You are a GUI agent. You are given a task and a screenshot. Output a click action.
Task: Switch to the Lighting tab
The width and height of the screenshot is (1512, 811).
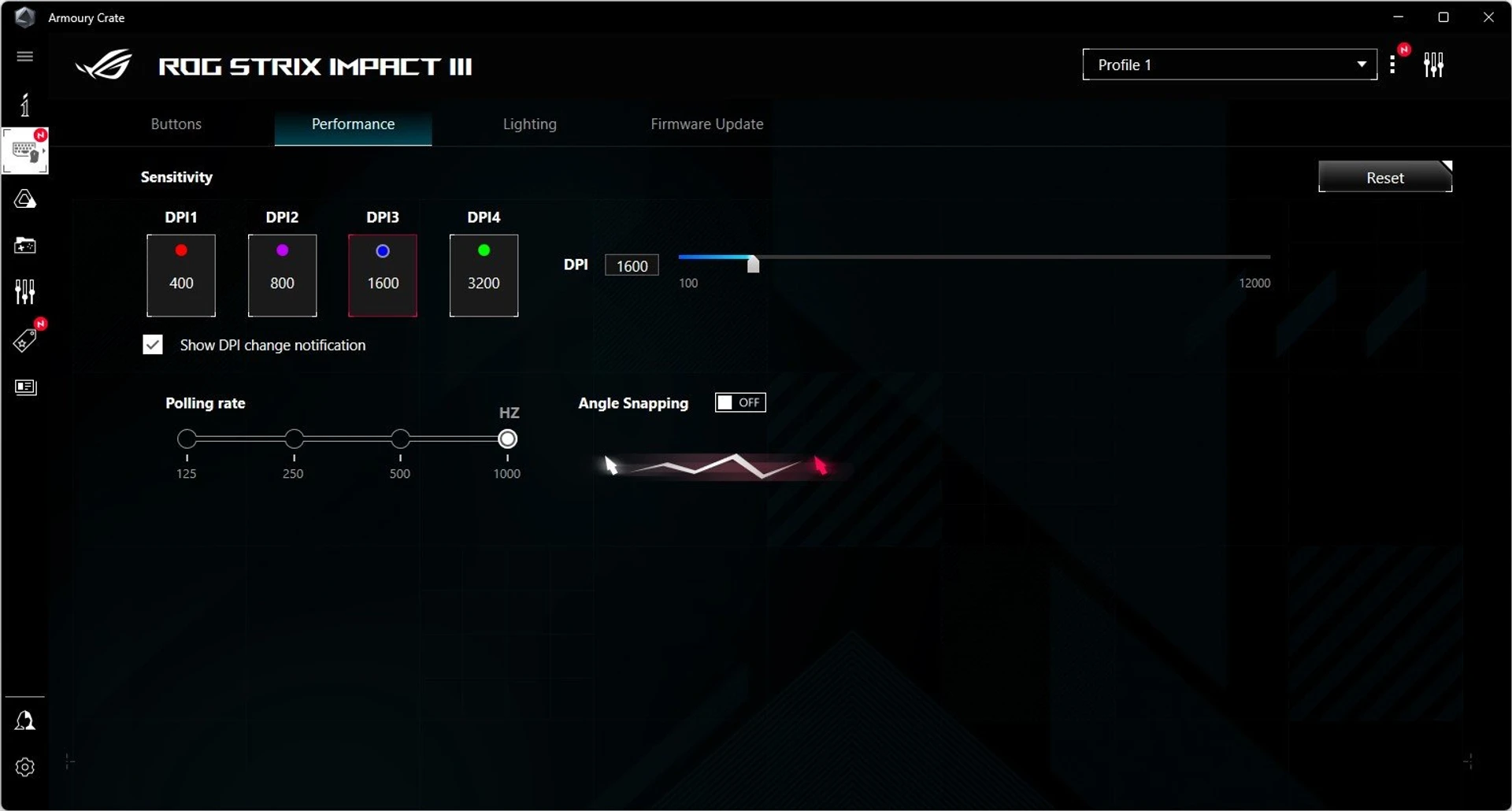(530, 124)
